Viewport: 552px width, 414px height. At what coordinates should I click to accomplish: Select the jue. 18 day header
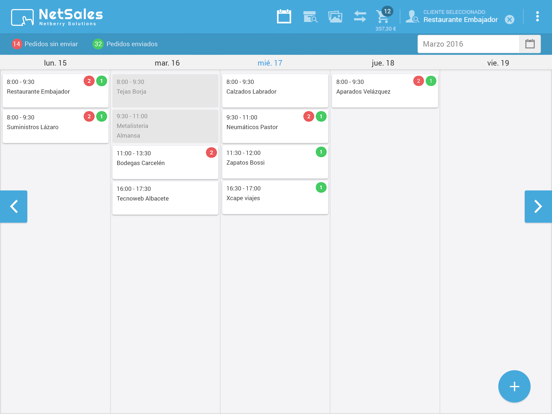click(383, 63)
